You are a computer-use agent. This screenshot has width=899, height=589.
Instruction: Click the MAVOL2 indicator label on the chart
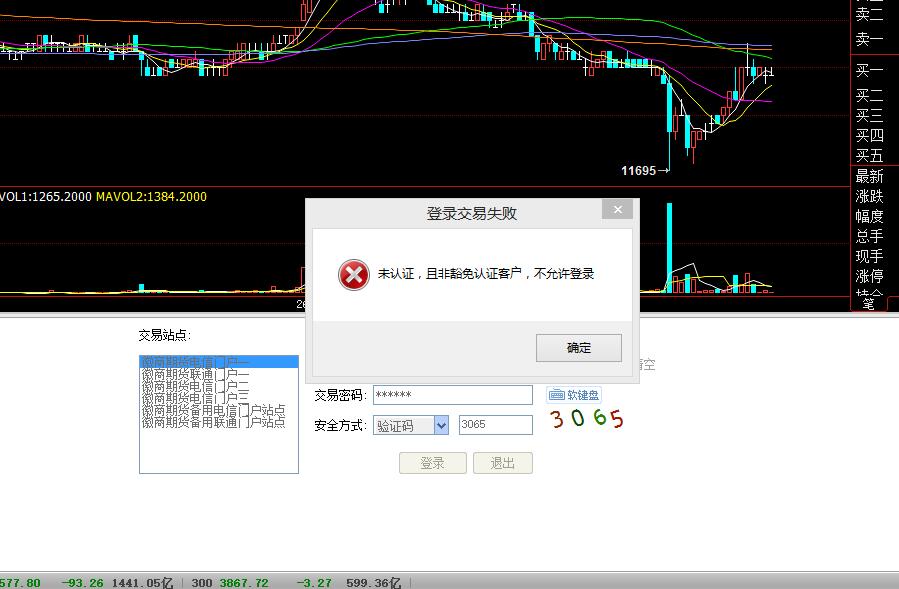tap(152, 197)
